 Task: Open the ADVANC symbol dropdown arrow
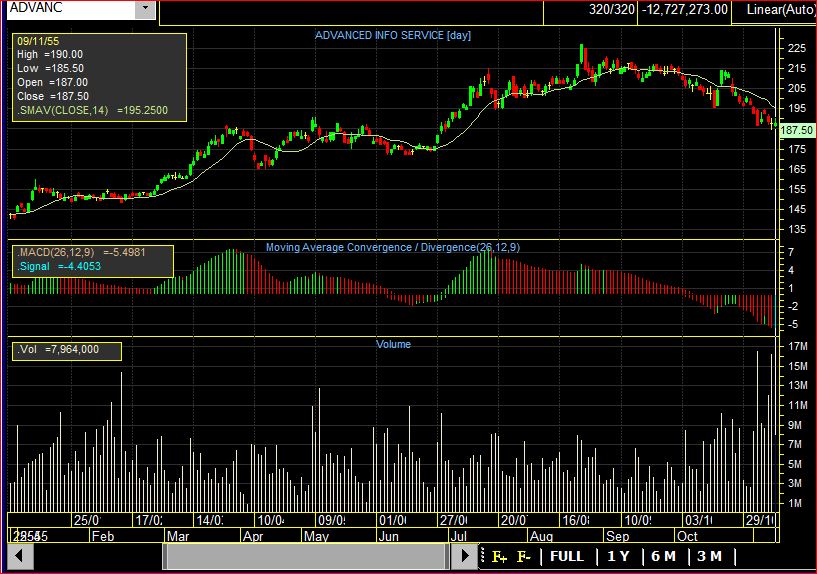click(x=145, y=9)
